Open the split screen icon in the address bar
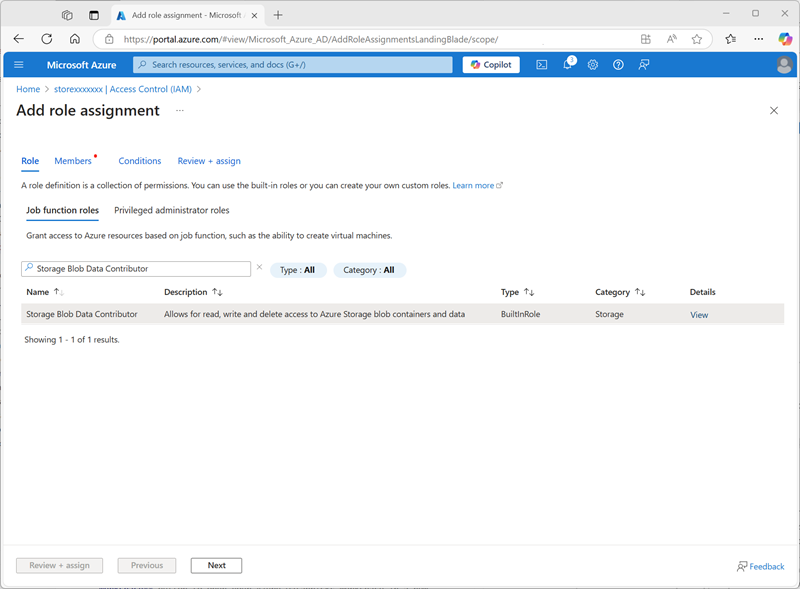The width and height of the screenshot is (800, 589). pos(646,39)
